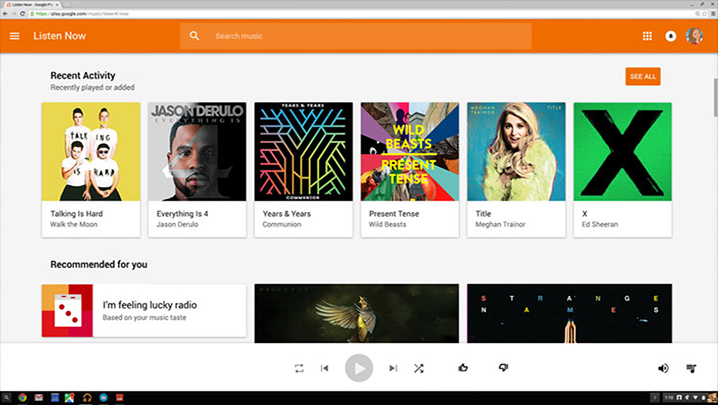718x405 pixels.
Task: Open the Strange Names recommendation
Action: [x=570, y=313]
